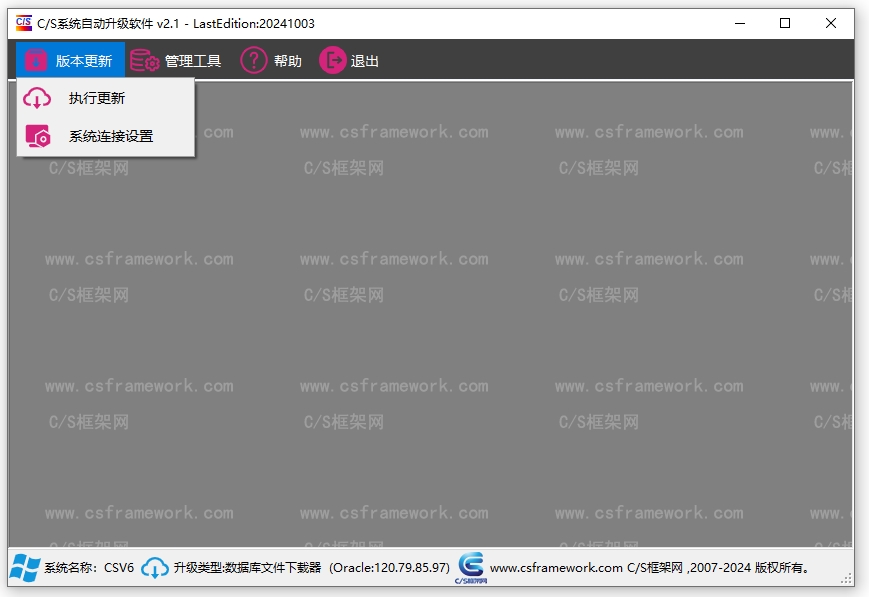Viewport: 869px width, 597px height.
Task: Click the database gear icon for 管理工具
Action: [145, 61]
